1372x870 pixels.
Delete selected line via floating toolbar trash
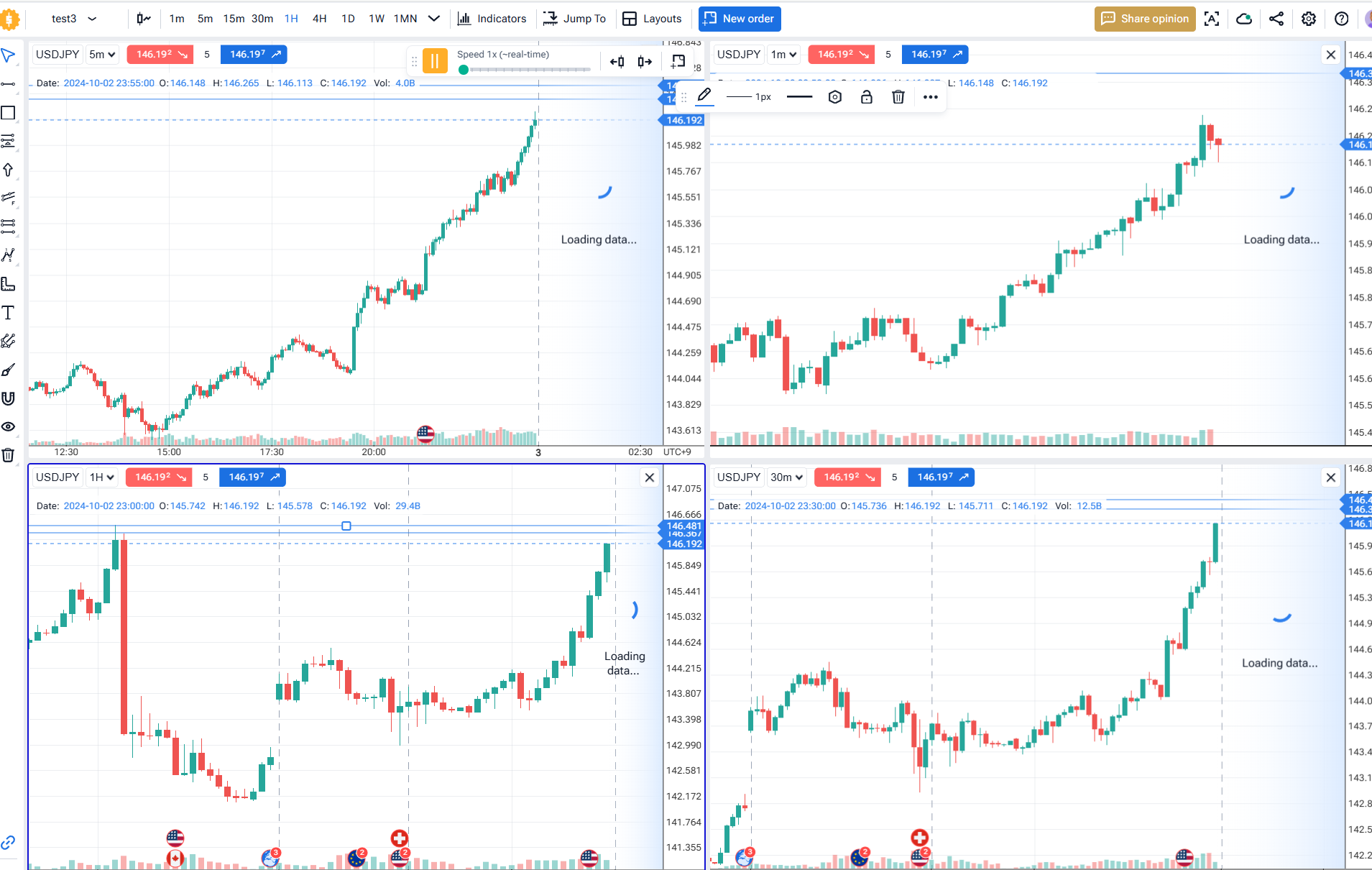898,97
